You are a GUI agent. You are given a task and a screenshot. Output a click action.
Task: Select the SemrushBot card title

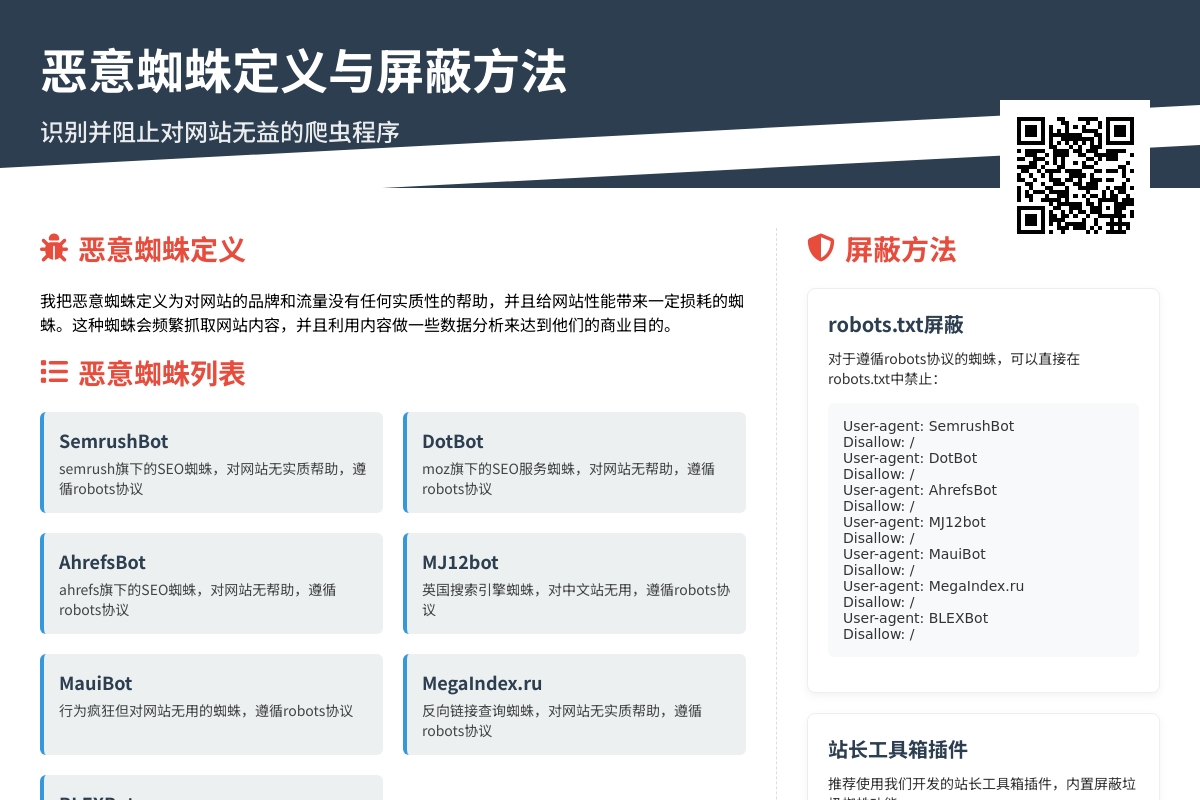(x=113, y=441)
